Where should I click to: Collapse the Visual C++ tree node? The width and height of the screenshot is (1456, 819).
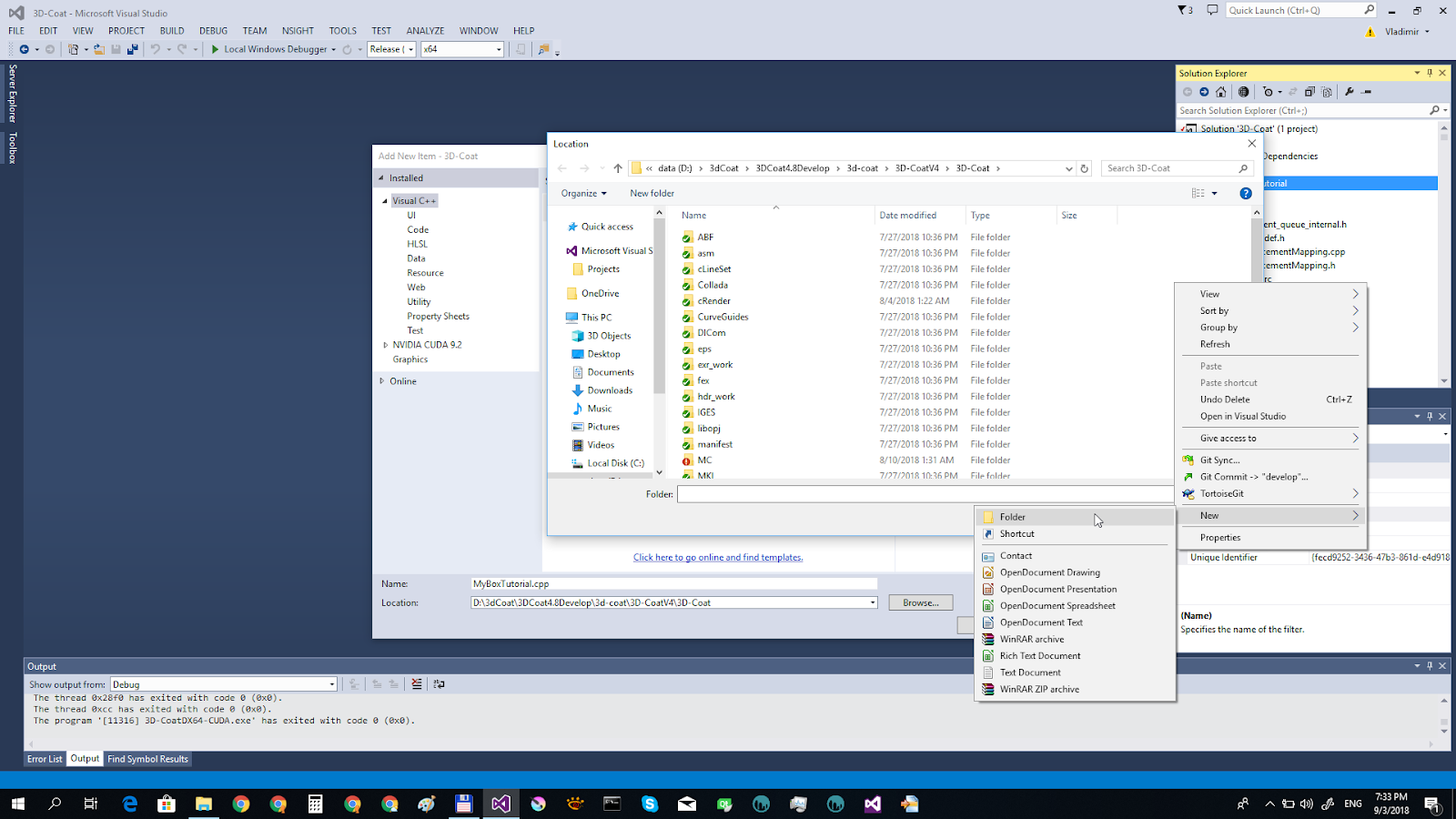[385, 200]
